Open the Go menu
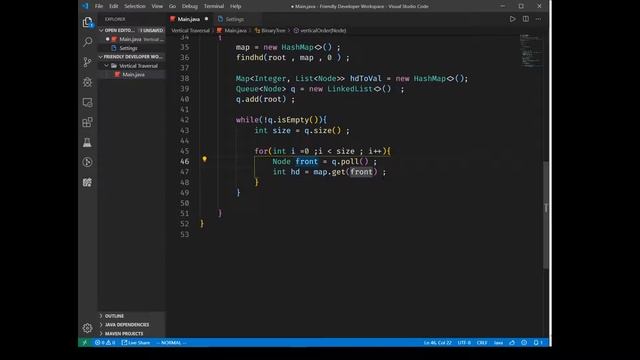Viewport: 640px width, 360px height. coord(172,6)
